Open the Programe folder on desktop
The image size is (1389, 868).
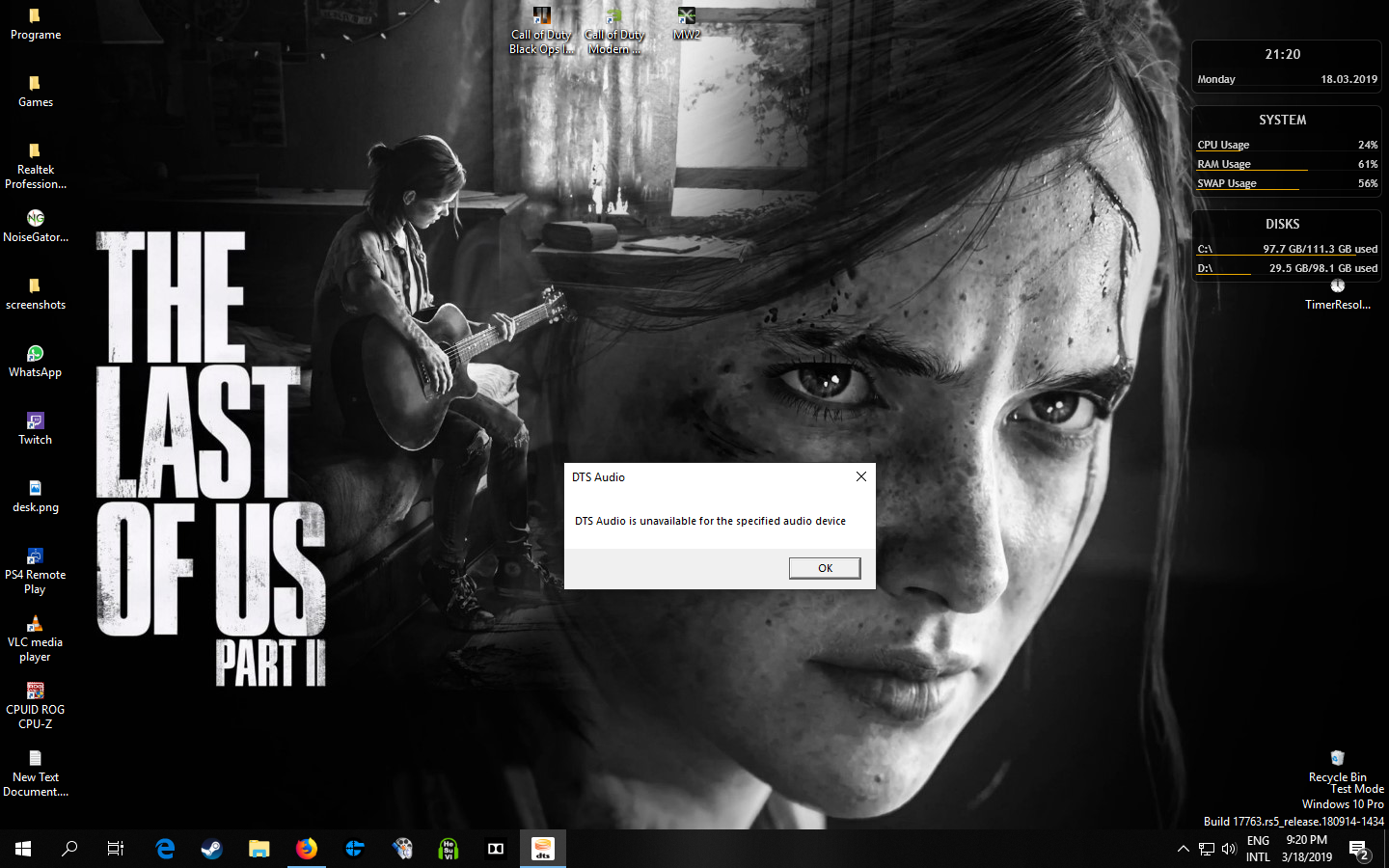coord(36,24)
